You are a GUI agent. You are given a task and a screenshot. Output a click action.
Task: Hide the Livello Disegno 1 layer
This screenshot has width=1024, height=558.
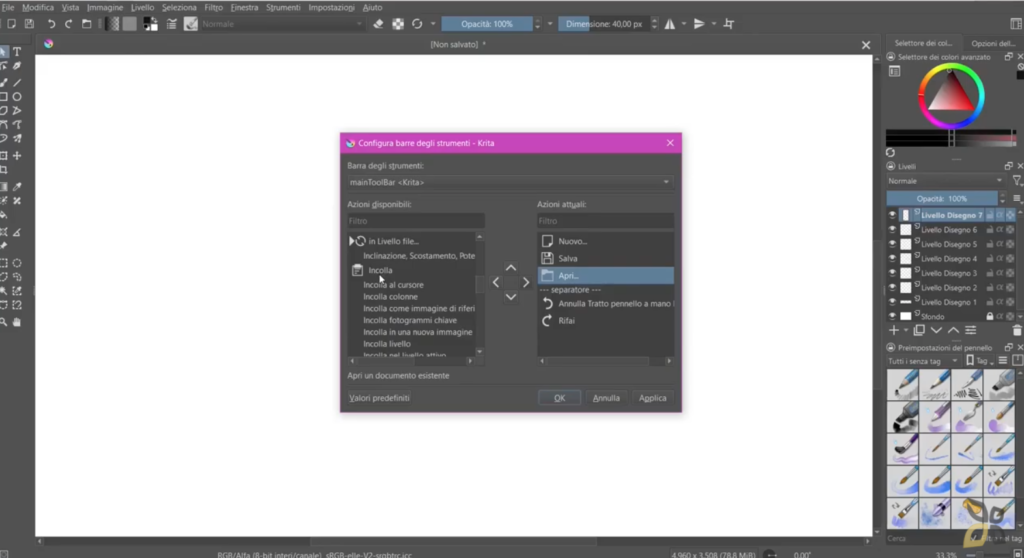[x=892, y=302]
